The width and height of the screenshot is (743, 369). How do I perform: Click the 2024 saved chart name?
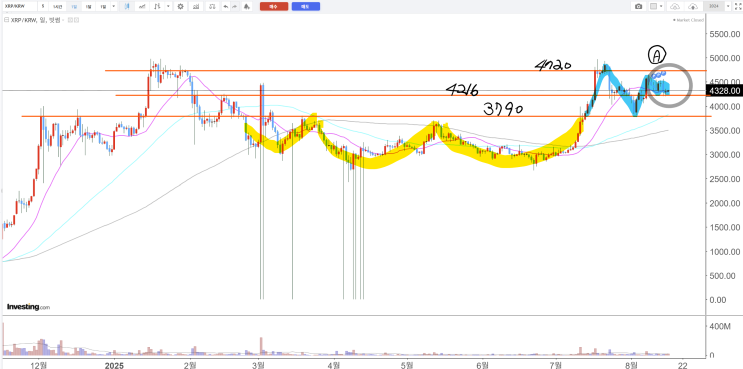pos(714,6)
